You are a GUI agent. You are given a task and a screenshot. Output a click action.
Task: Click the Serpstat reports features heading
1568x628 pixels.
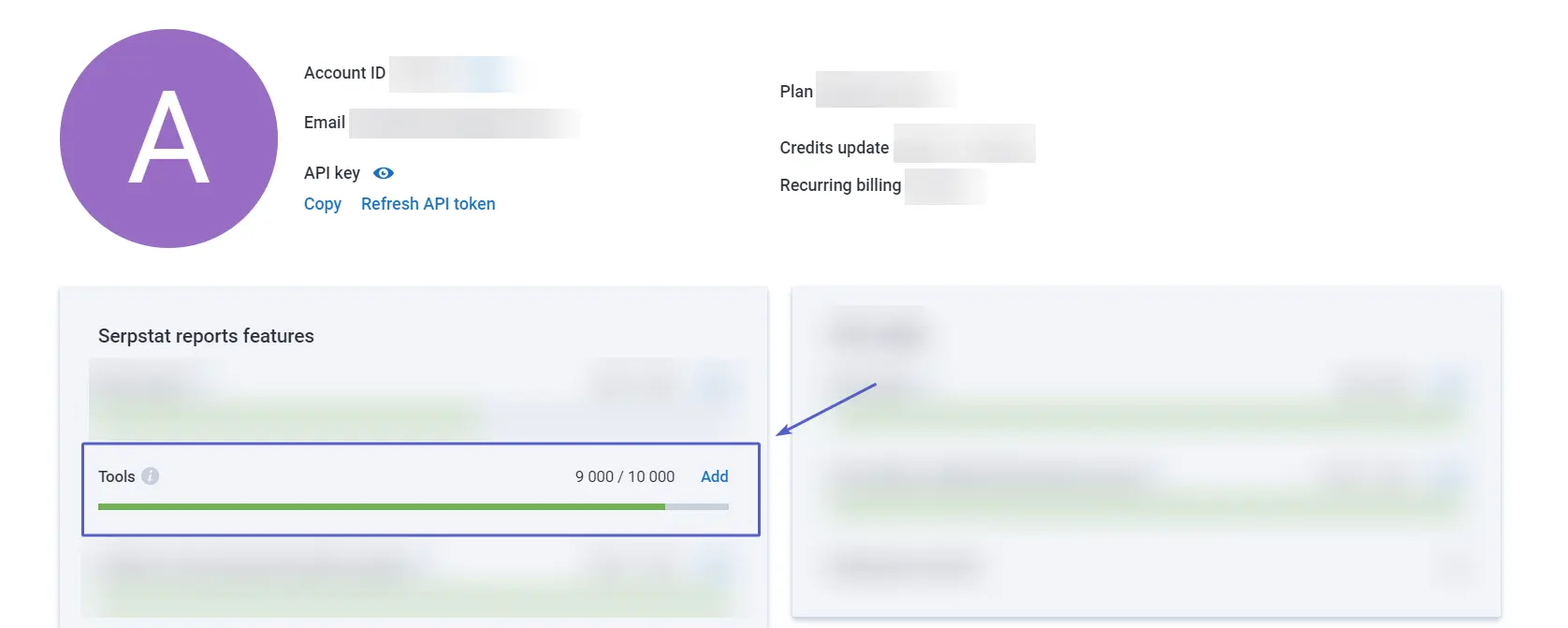pyautogui.click(x=206, y=336)
